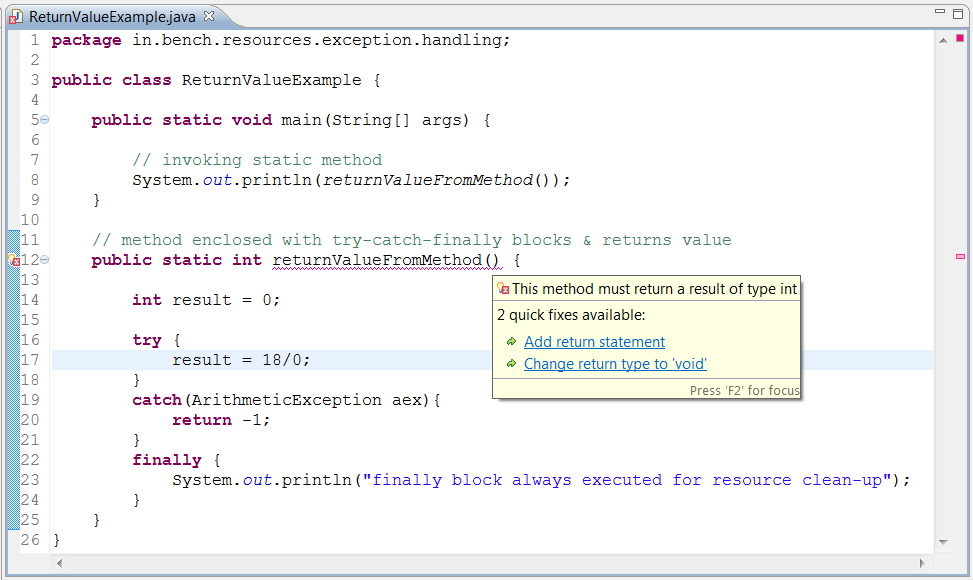The width and height of the screenshot is (973, 580).
Task: Click the tooltip message 'This method must return a result of type int'
Action: click(x=654, y=289)
